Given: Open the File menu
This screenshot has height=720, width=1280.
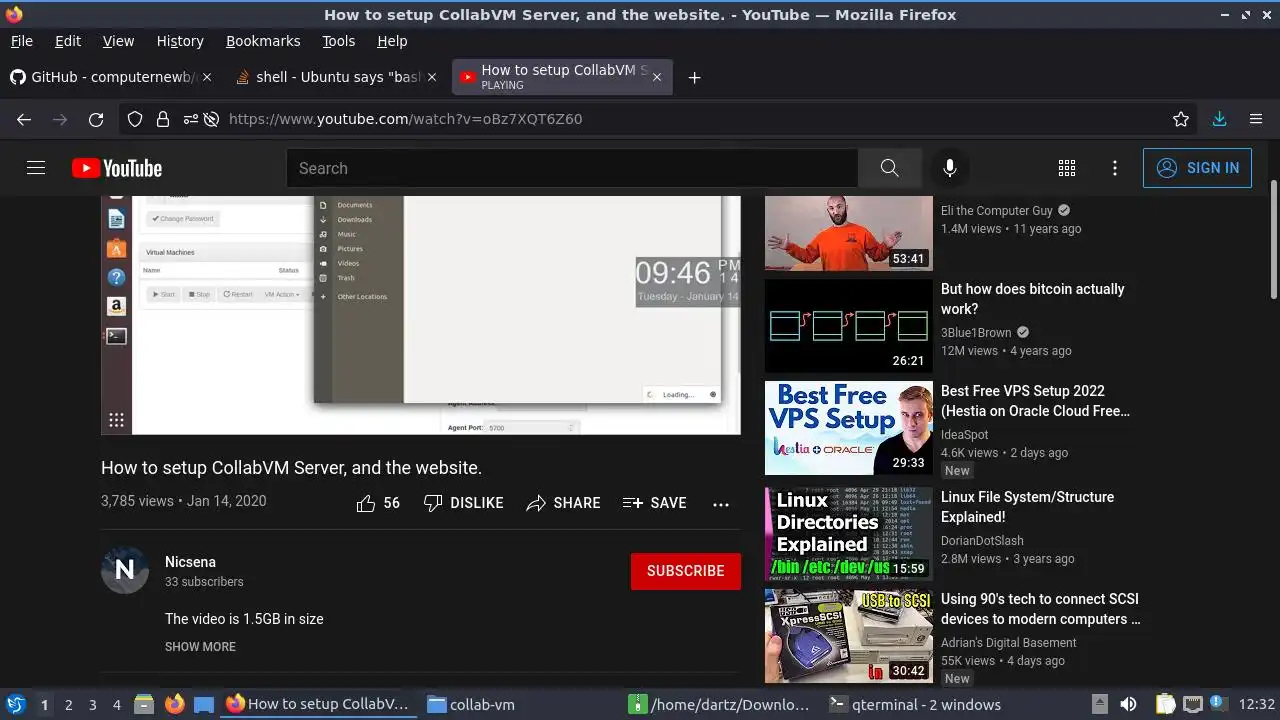Looking at the screenshot, I should 22,41.
